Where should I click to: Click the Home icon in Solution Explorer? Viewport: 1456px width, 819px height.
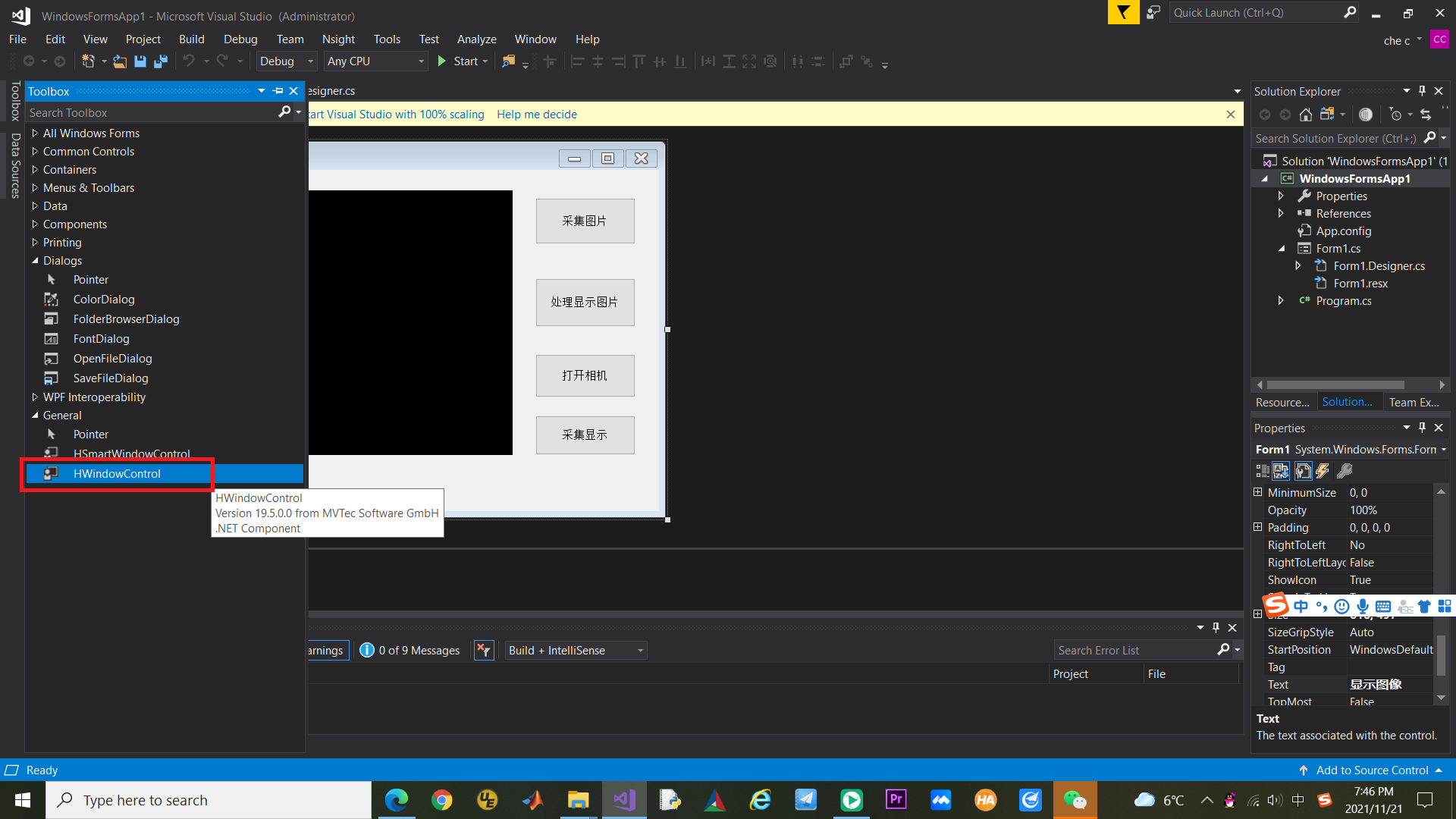click(x=1305, y=115)
